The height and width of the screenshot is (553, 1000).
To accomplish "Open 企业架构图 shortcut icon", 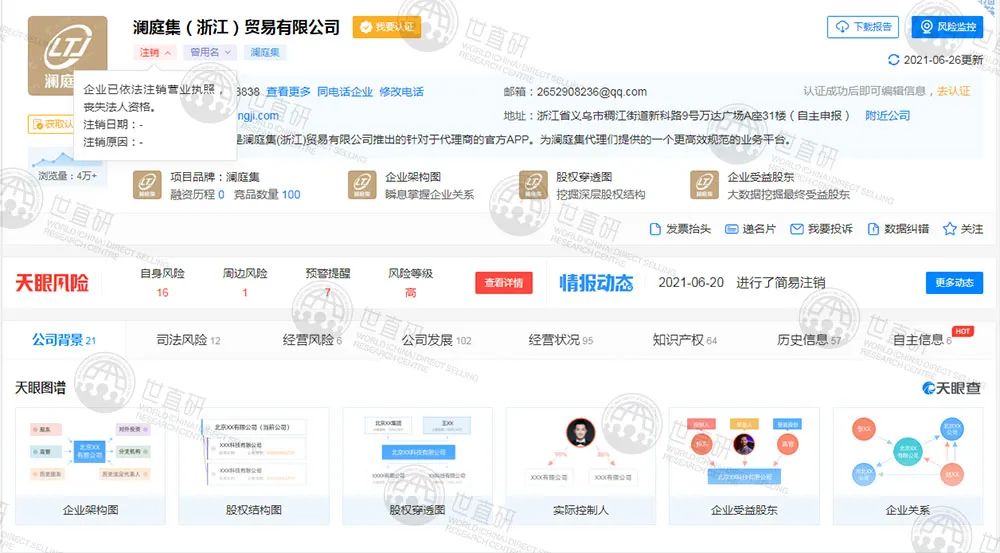I will pyautogui.click(x=362, y=185).
